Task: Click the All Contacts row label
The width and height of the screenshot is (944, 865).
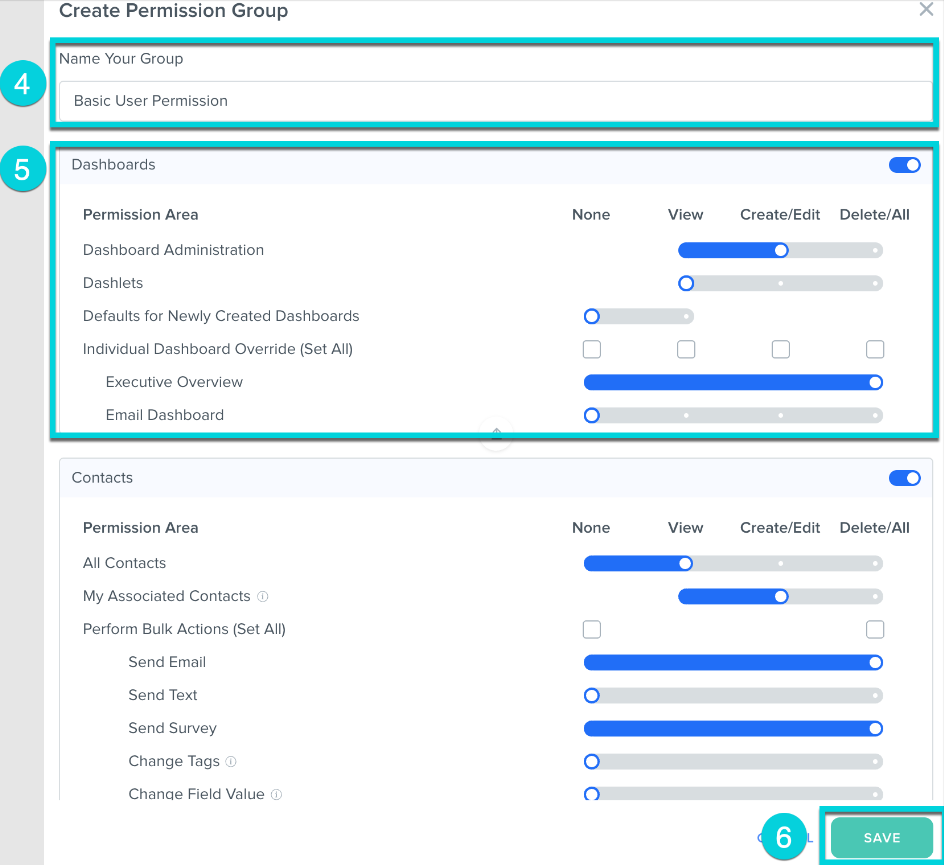Action: point(125,563)
